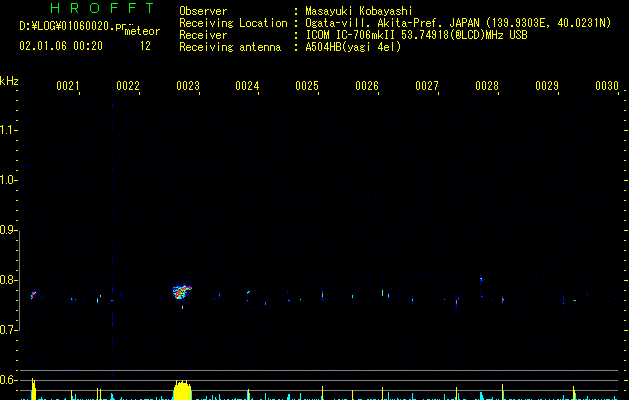Select the ICOM IC-706mkII receiver description
This screenshot has width=629, height=400.
coord(416,35)
